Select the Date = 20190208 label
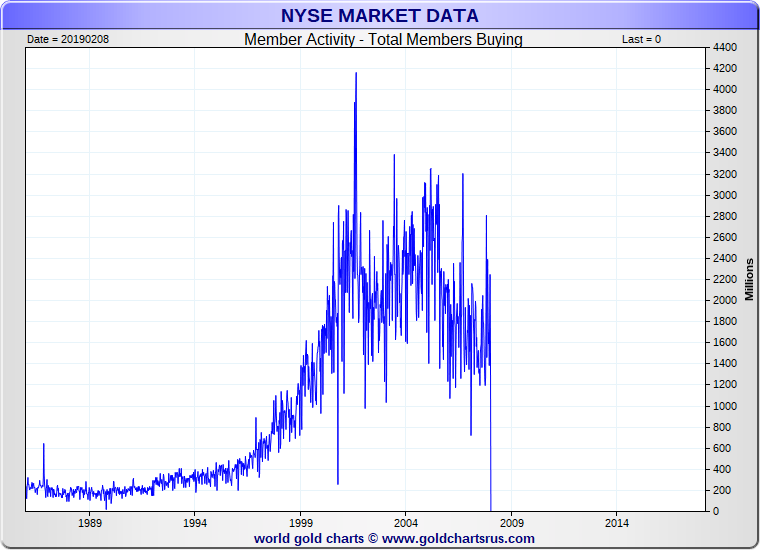The height and width of the screenshot is (550, 760). [68, 39]
